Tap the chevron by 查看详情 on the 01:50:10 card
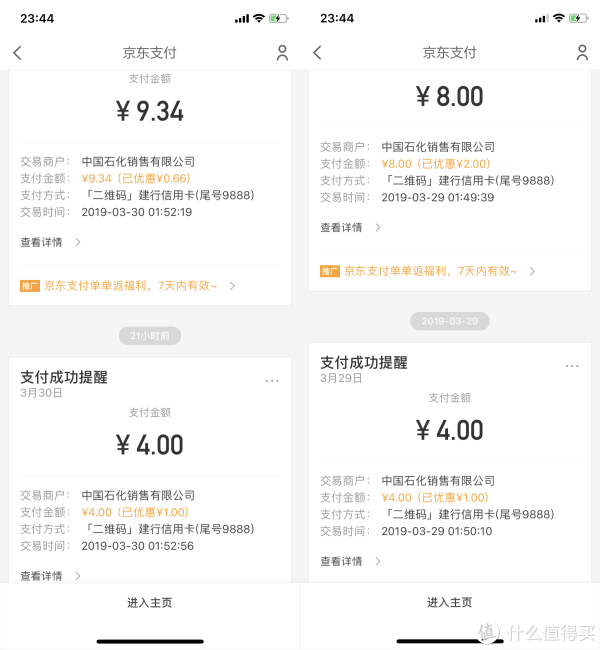 click(378, 561)
